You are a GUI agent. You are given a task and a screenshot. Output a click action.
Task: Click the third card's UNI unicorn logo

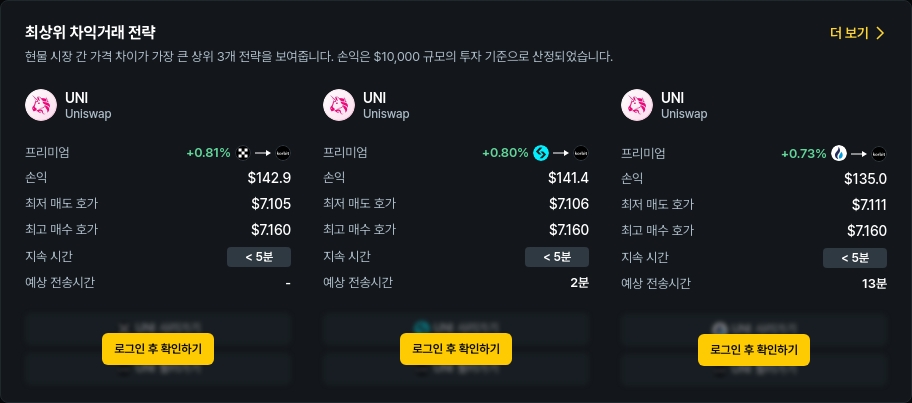[637, 105]
